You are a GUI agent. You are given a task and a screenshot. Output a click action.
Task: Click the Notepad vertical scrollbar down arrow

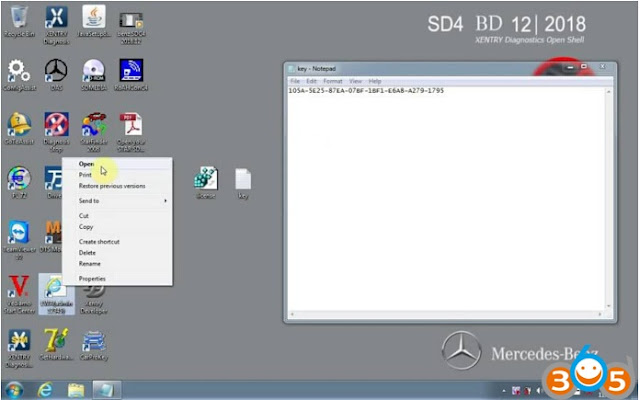(x=608, y=306)
